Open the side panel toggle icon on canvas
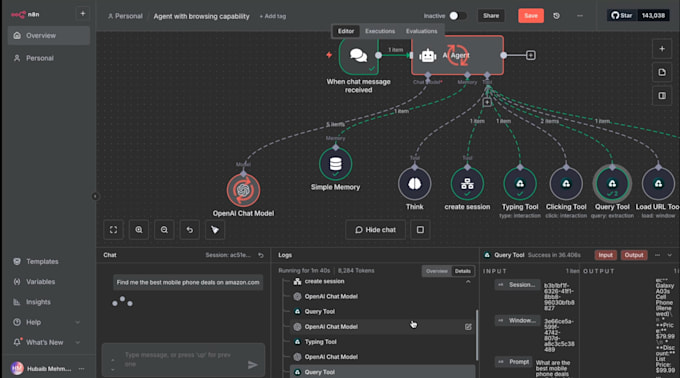The height and width of the screenshot is (378, 680). click(x=662, y=95)
